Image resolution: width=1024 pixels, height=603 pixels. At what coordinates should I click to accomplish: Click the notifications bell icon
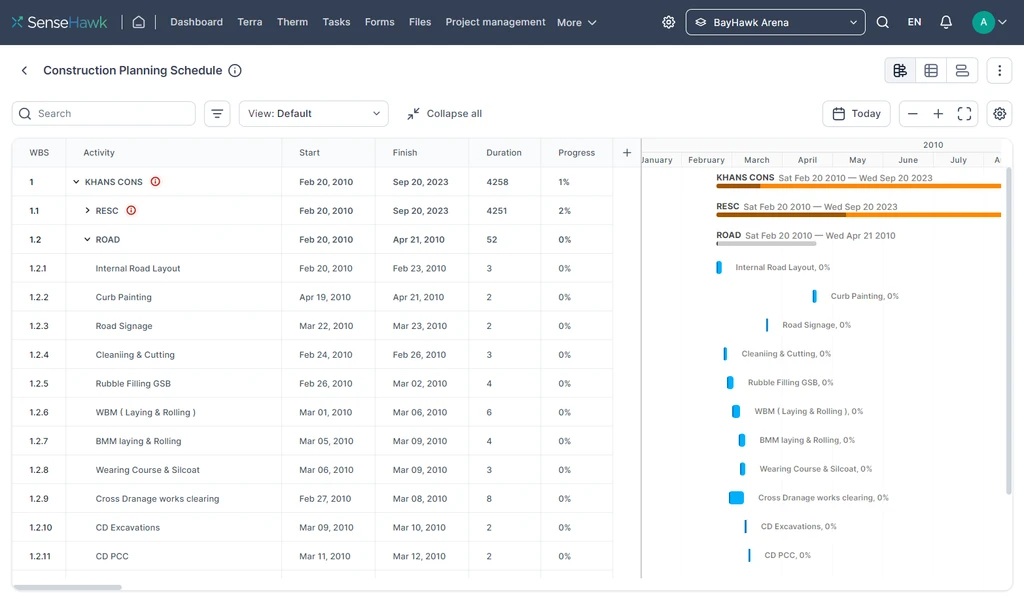coord(945,22)
